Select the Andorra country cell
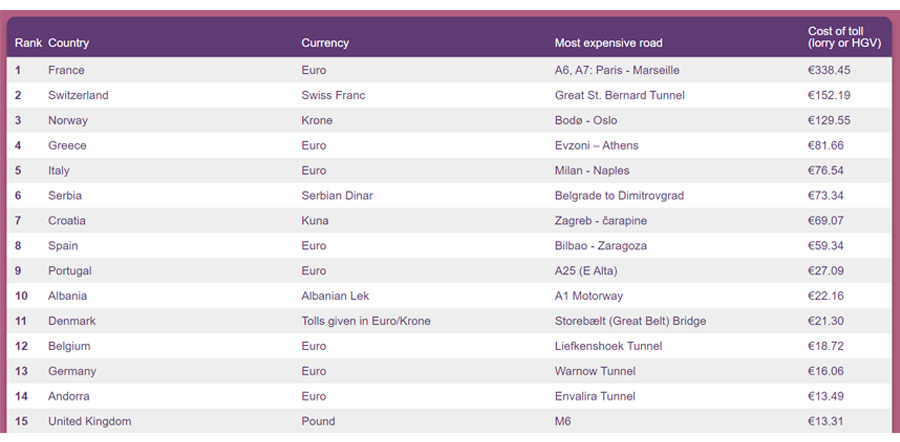900x442 pixels. pyautogui.click(x=69, y=396)
